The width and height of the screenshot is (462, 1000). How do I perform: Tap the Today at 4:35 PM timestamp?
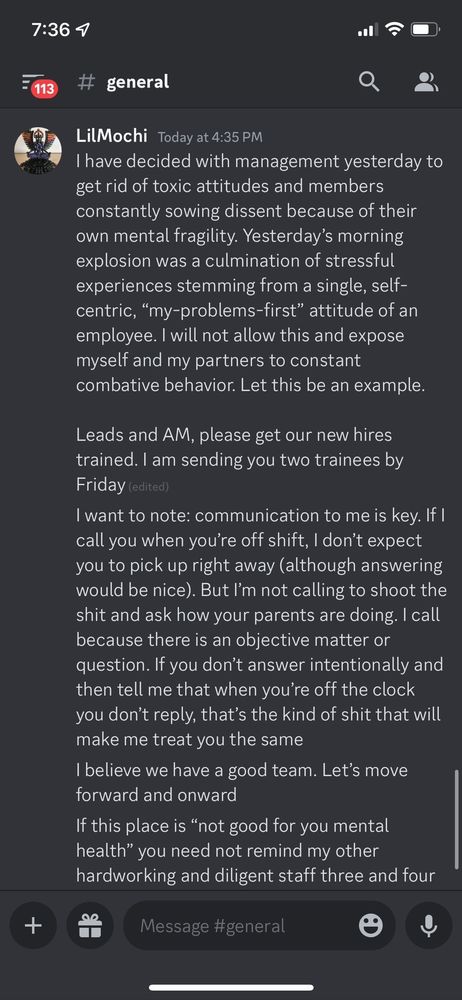click(x=210, y=137)
